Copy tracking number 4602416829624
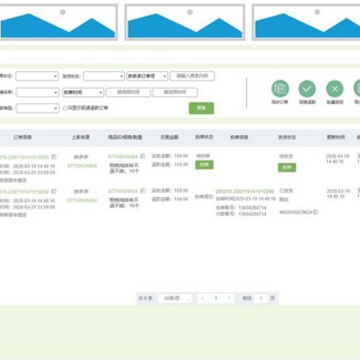 [315, 212]
